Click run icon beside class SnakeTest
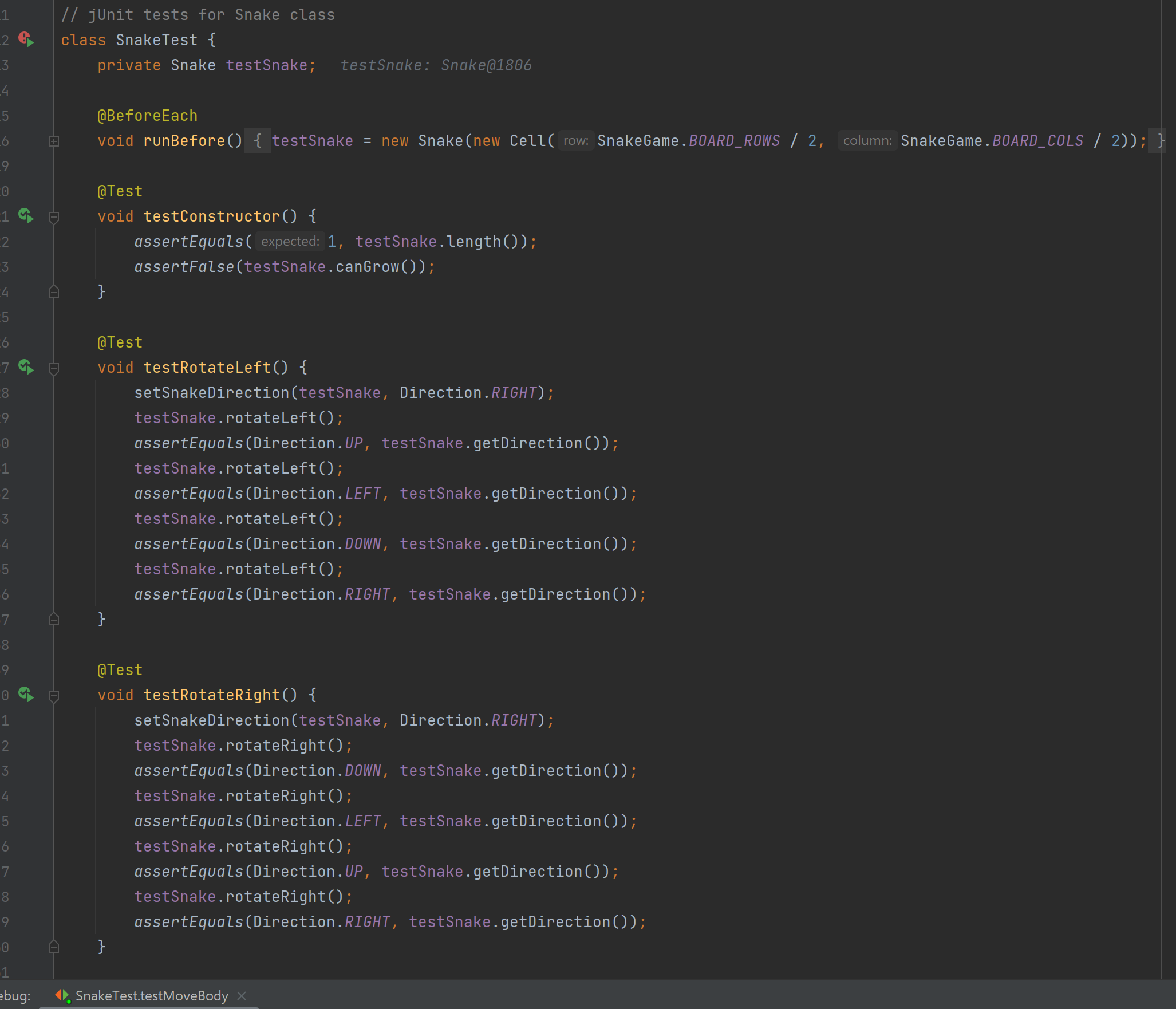The width and height of the screenshot is (1176, 1009). coord(26,40)
